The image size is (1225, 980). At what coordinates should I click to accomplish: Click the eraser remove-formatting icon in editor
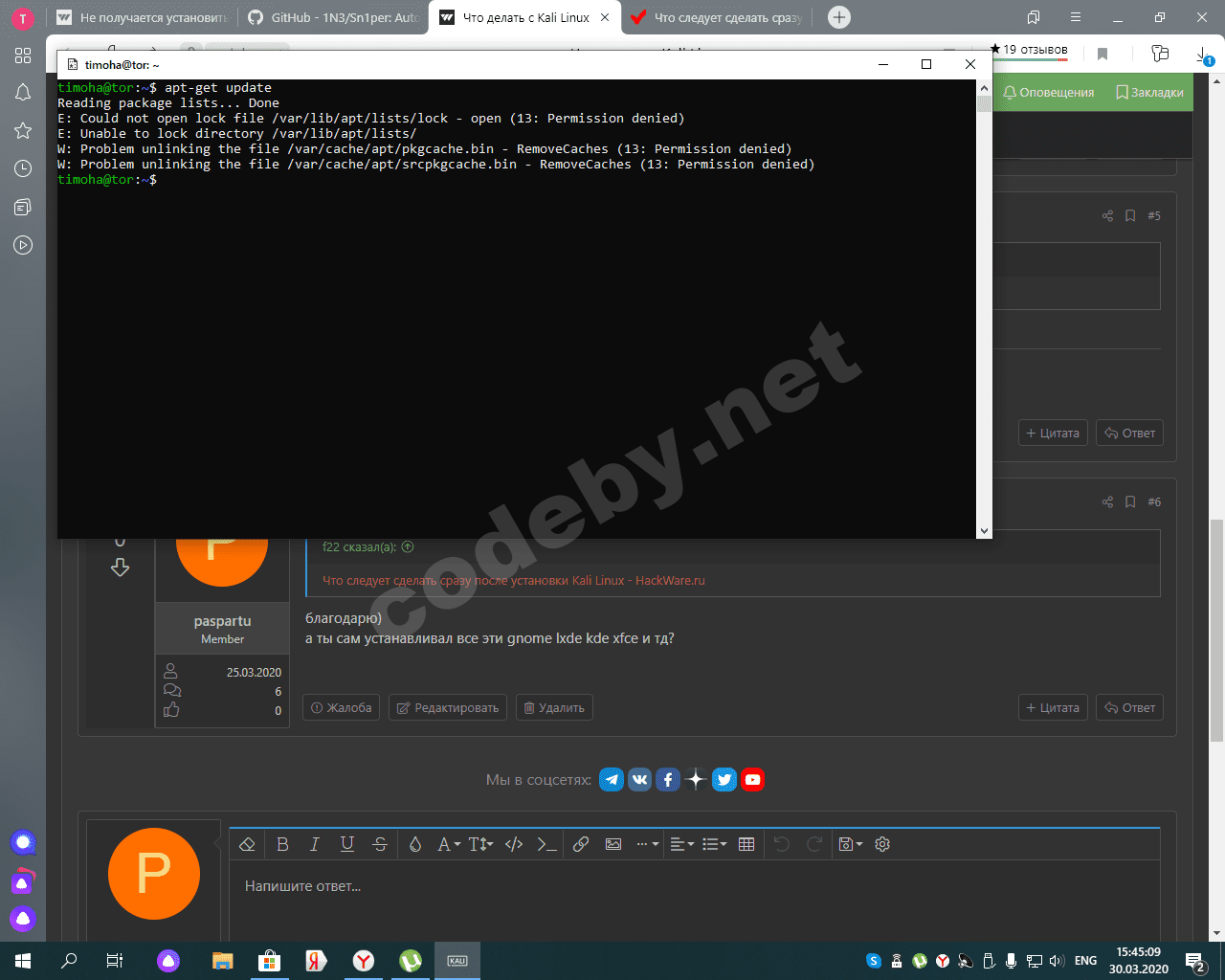point(247,844)
